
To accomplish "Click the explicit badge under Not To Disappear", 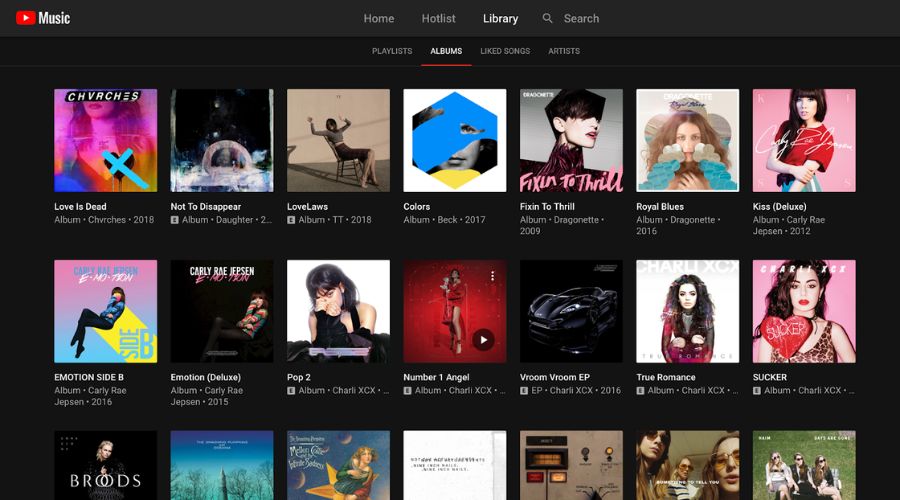I will [x=174, y=220].
